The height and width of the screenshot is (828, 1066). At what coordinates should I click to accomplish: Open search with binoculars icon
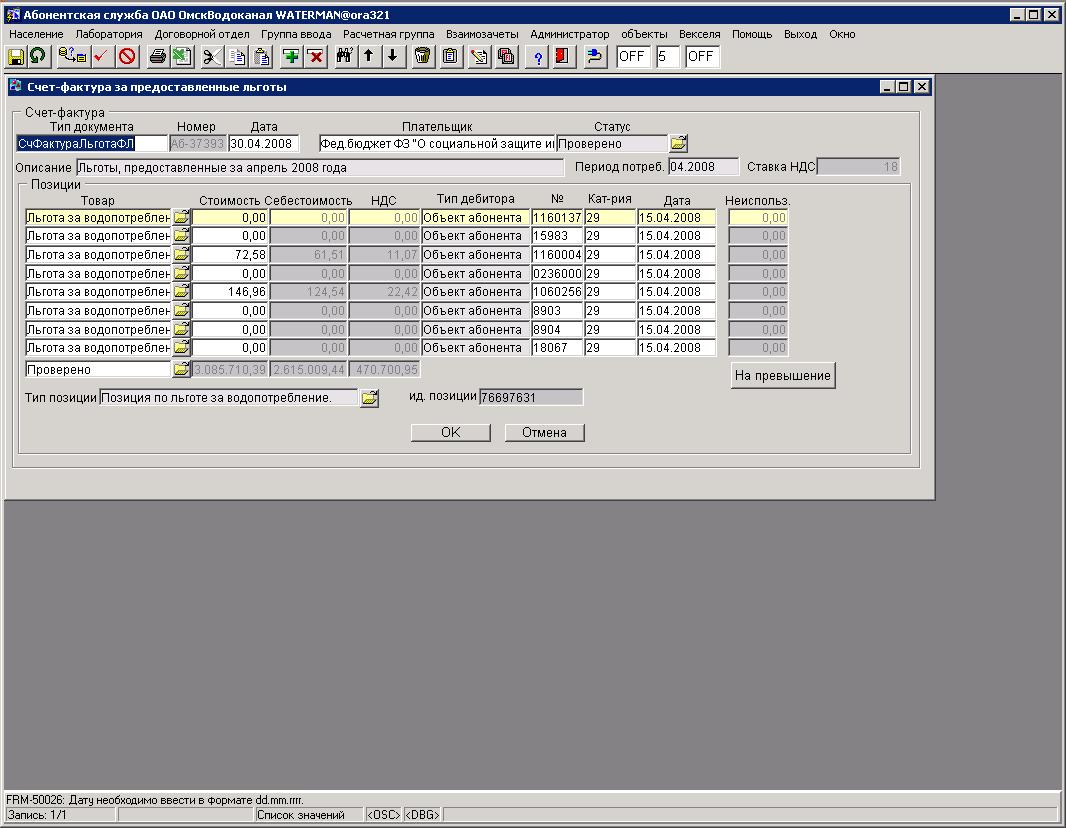(344, 57)
